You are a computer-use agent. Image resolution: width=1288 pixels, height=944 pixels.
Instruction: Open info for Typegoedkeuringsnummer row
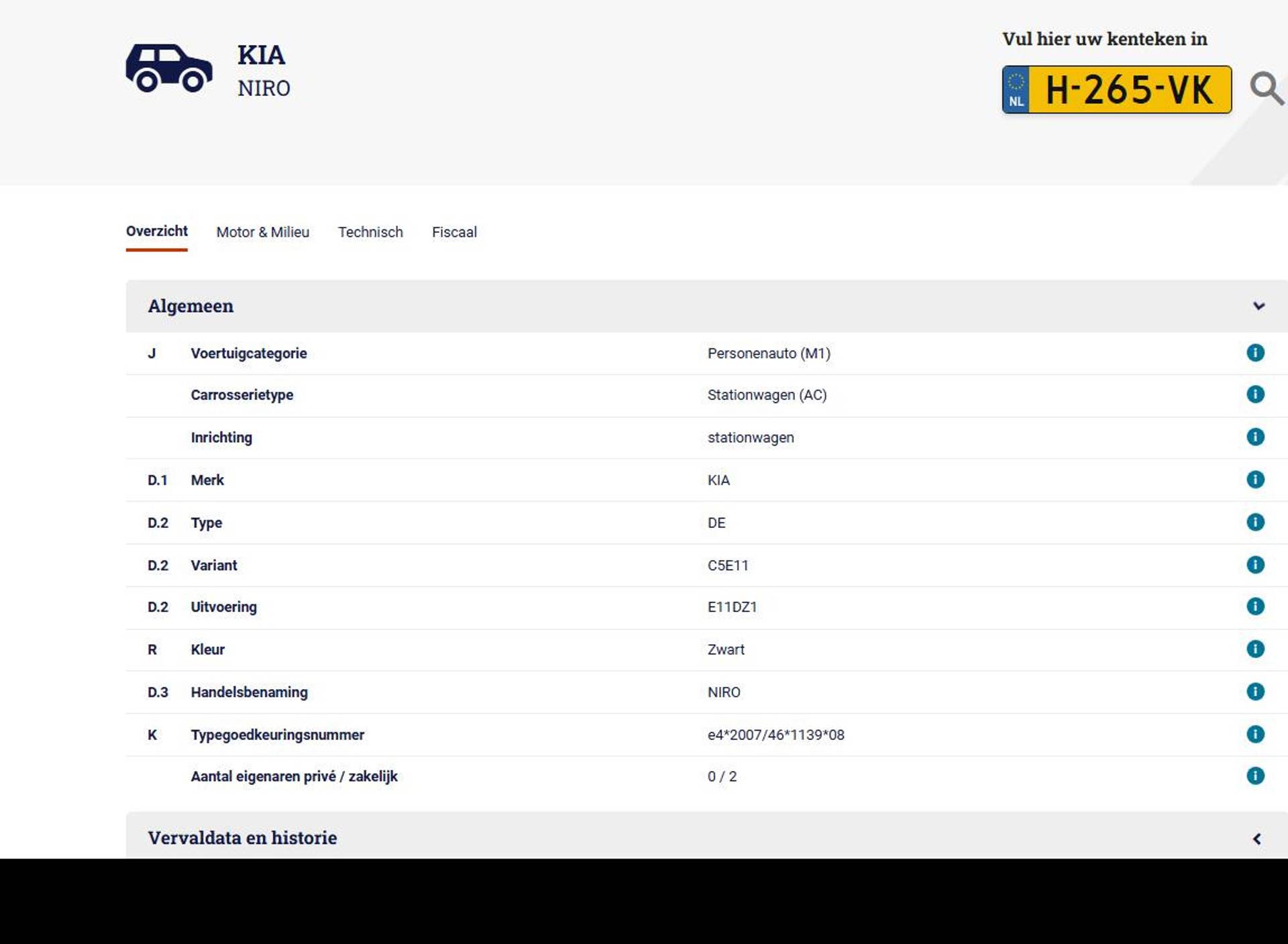(1255, 734)
